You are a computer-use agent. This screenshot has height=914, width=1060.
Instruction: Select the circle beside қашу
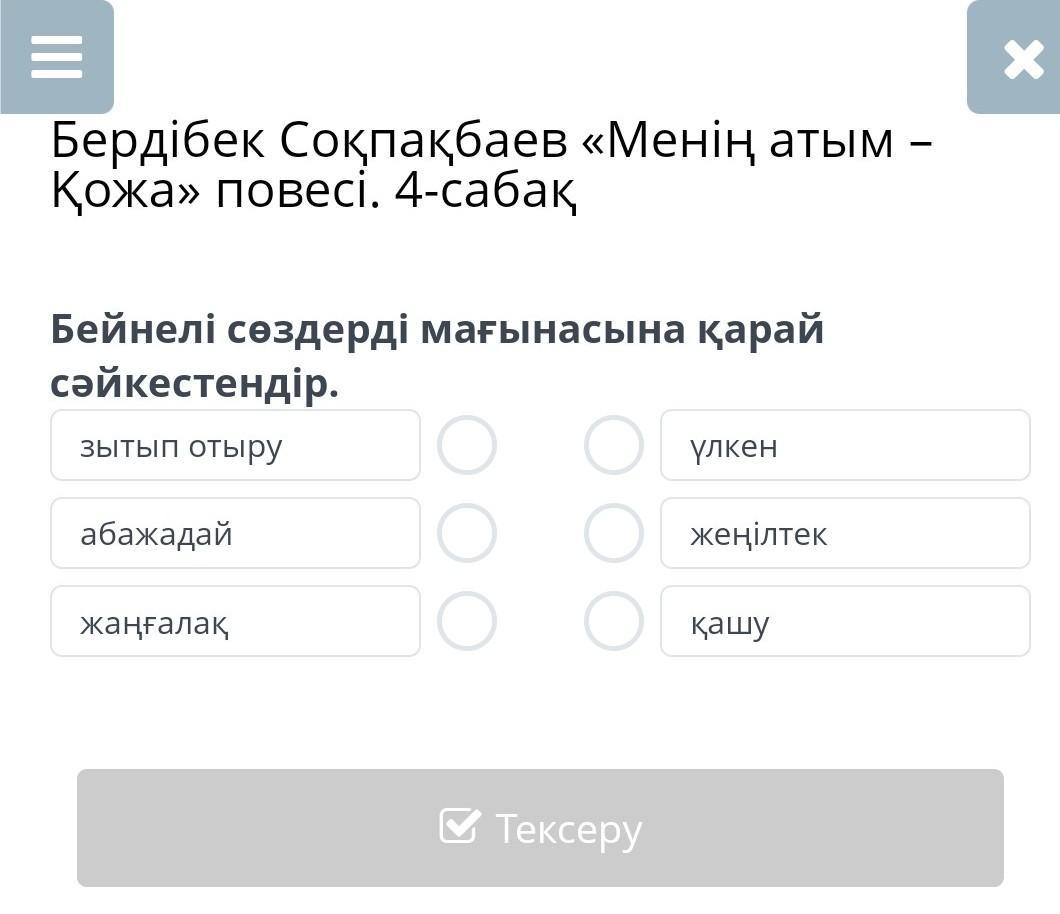(x=613, y=621)
